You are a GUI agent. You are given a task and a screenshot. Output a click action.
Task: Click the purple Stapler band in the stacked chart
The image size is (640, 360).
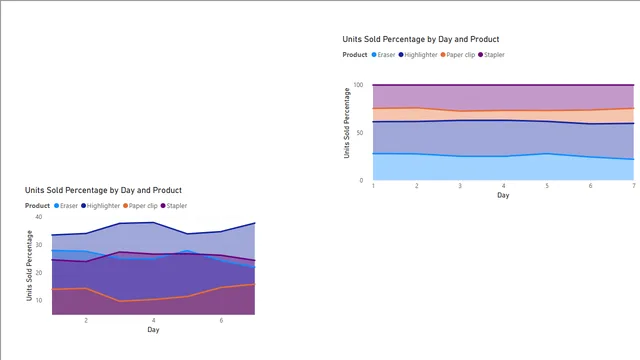[503, 97]
